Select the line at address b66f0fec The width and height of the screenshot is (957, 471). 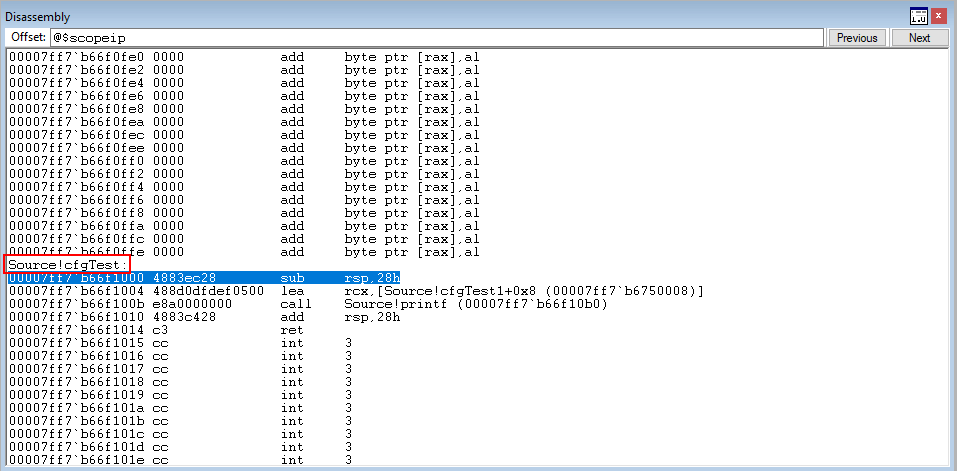244,135
